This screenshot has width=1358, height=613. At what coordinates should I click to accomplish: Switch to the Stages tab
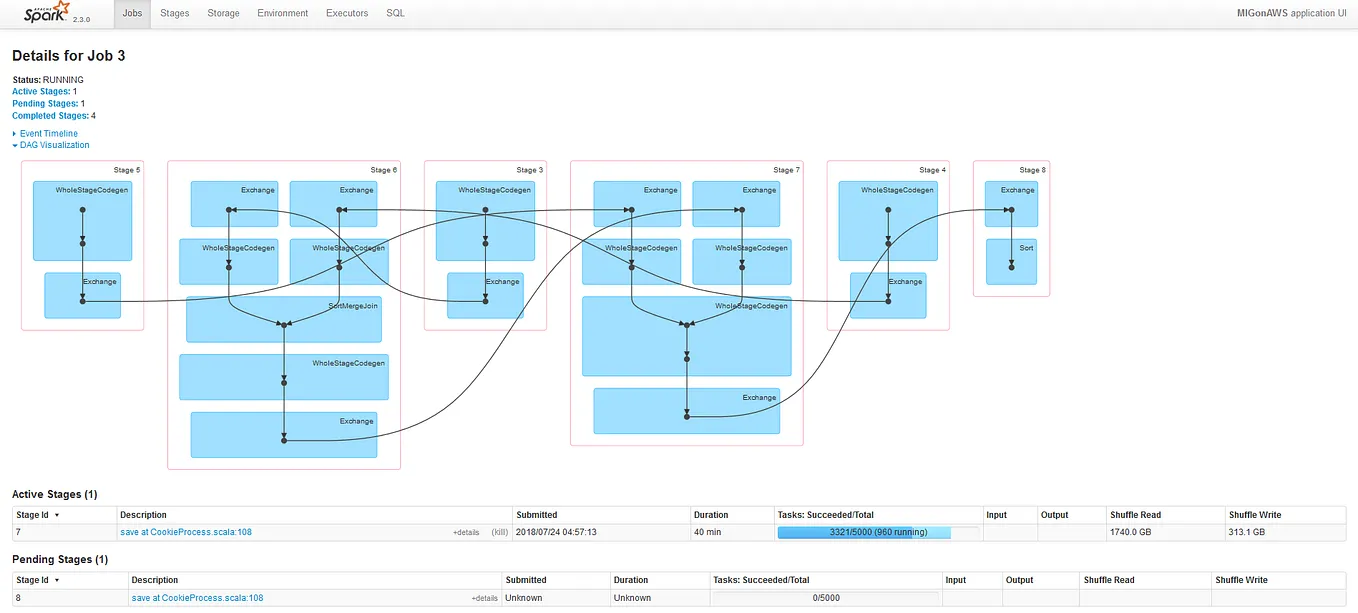174,13
